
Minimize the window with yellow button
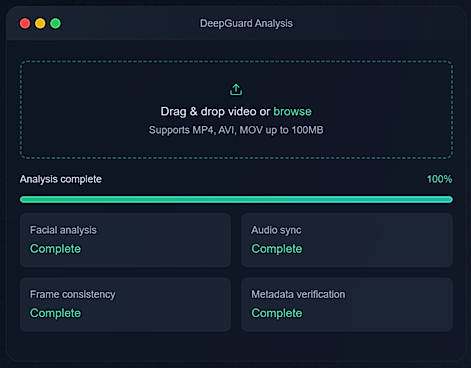coord(40,24)
